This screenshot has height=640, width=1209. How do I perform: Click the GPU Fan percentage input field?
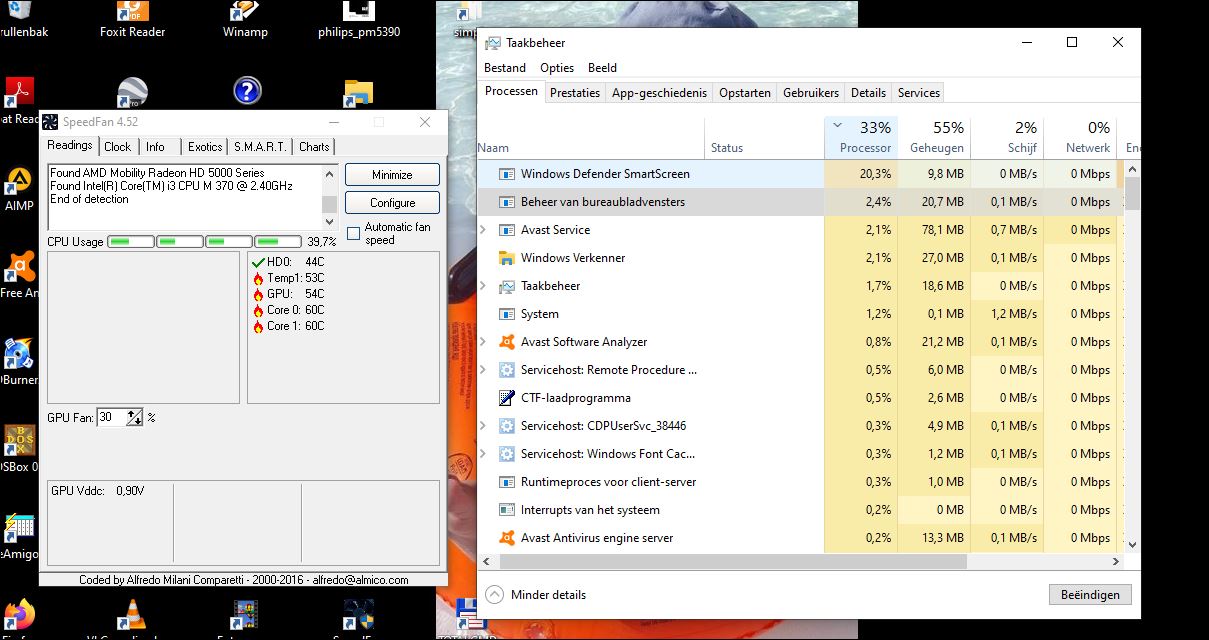(111, 417)
